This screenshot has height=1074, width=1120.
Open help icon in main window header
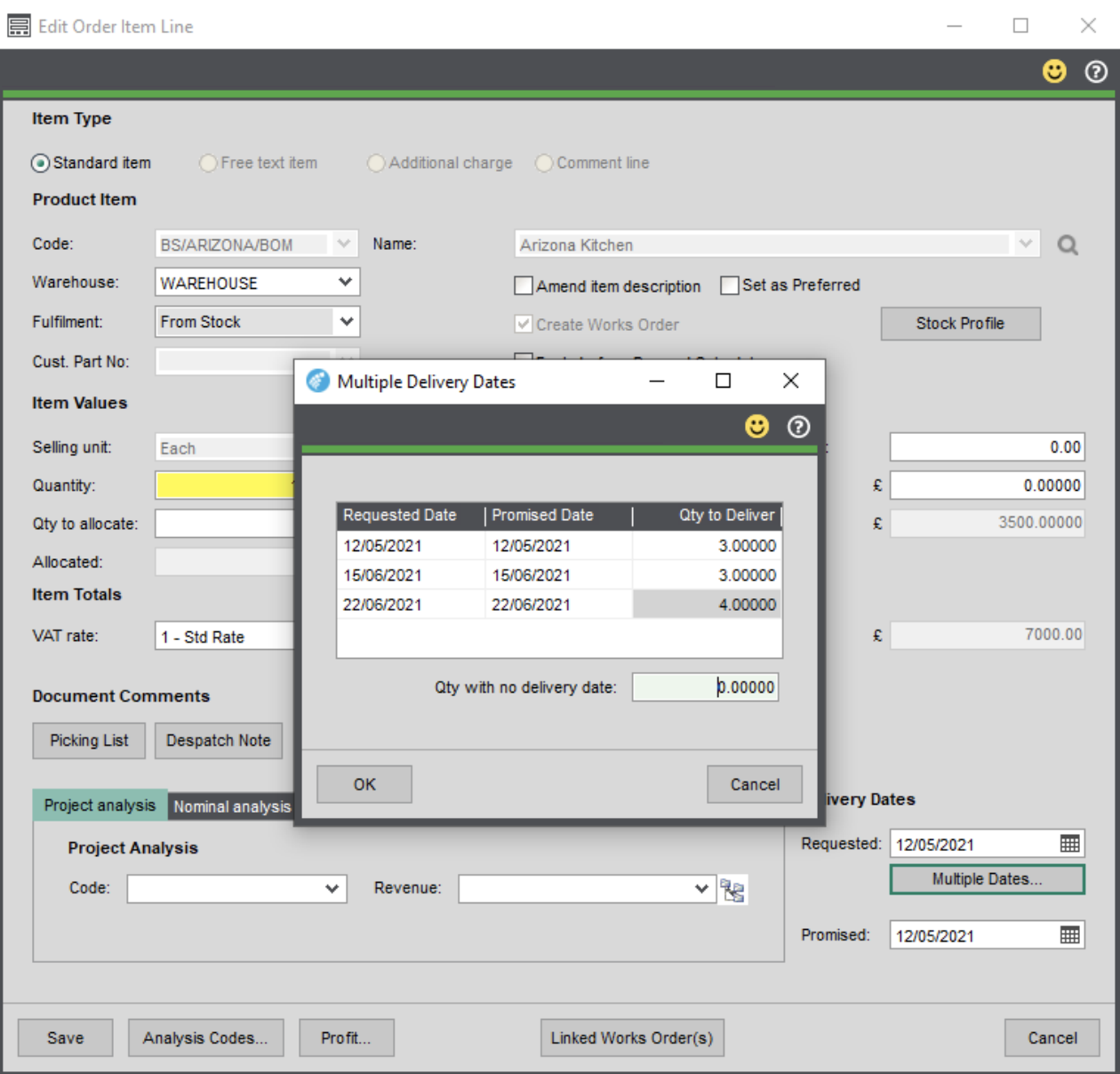coord(1096,71)
